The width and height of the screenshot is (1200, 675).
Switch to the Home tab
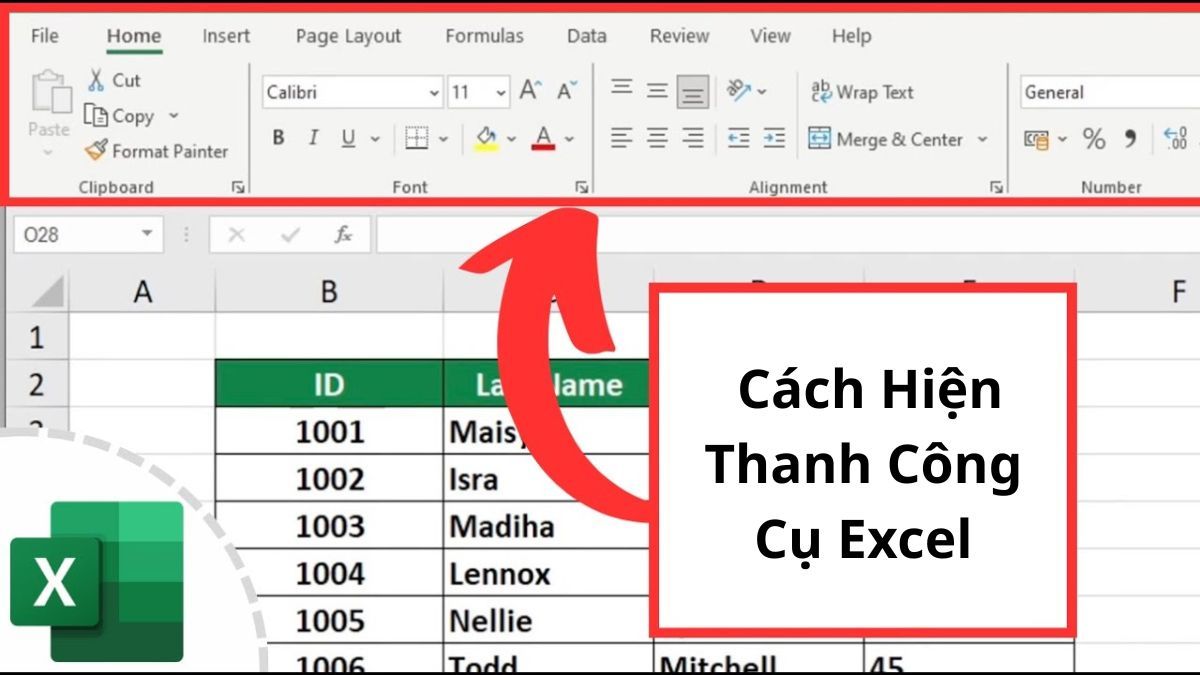[134, 36]
